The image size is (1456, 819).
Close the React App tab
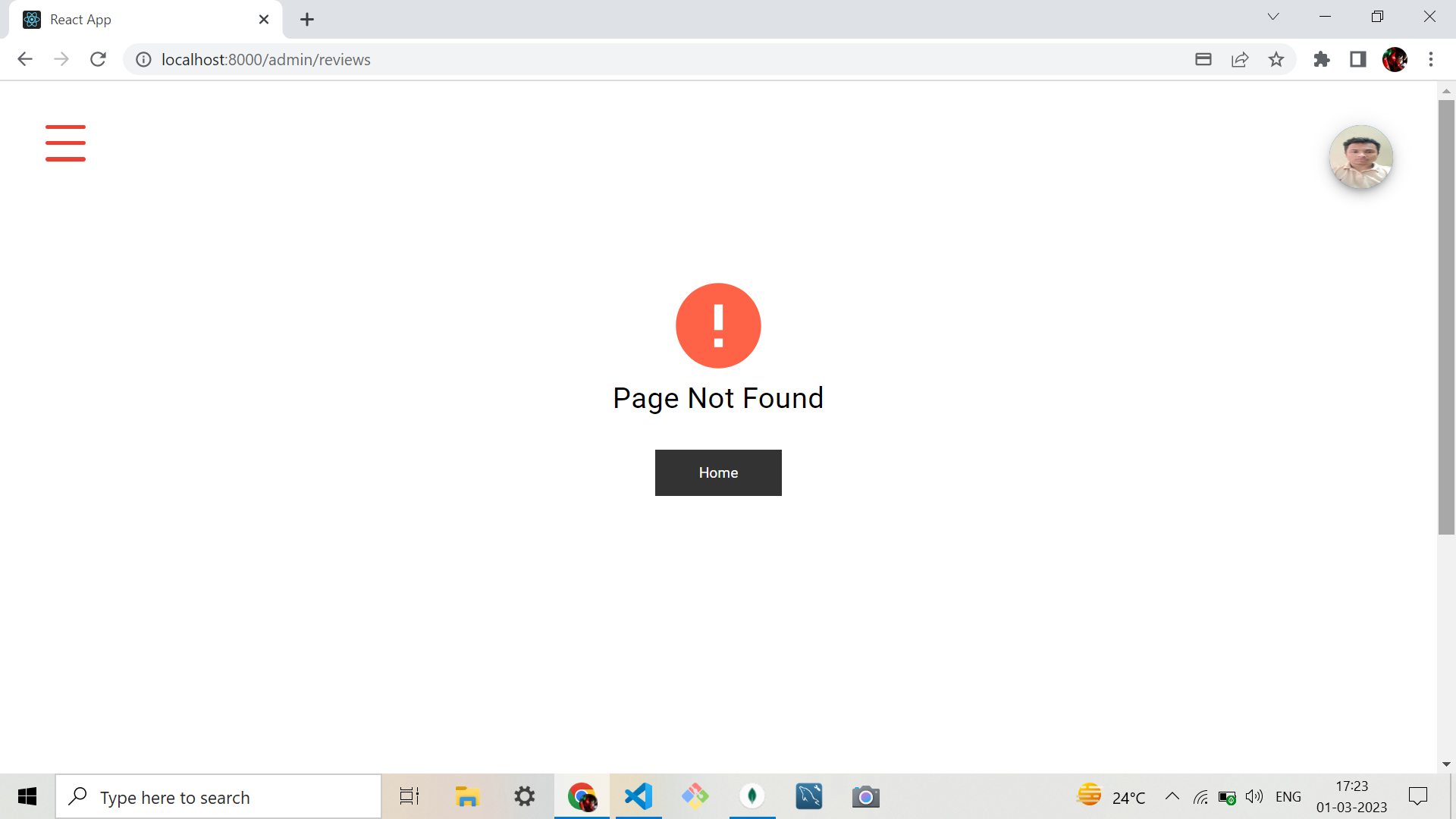click(x=264, y=20)
